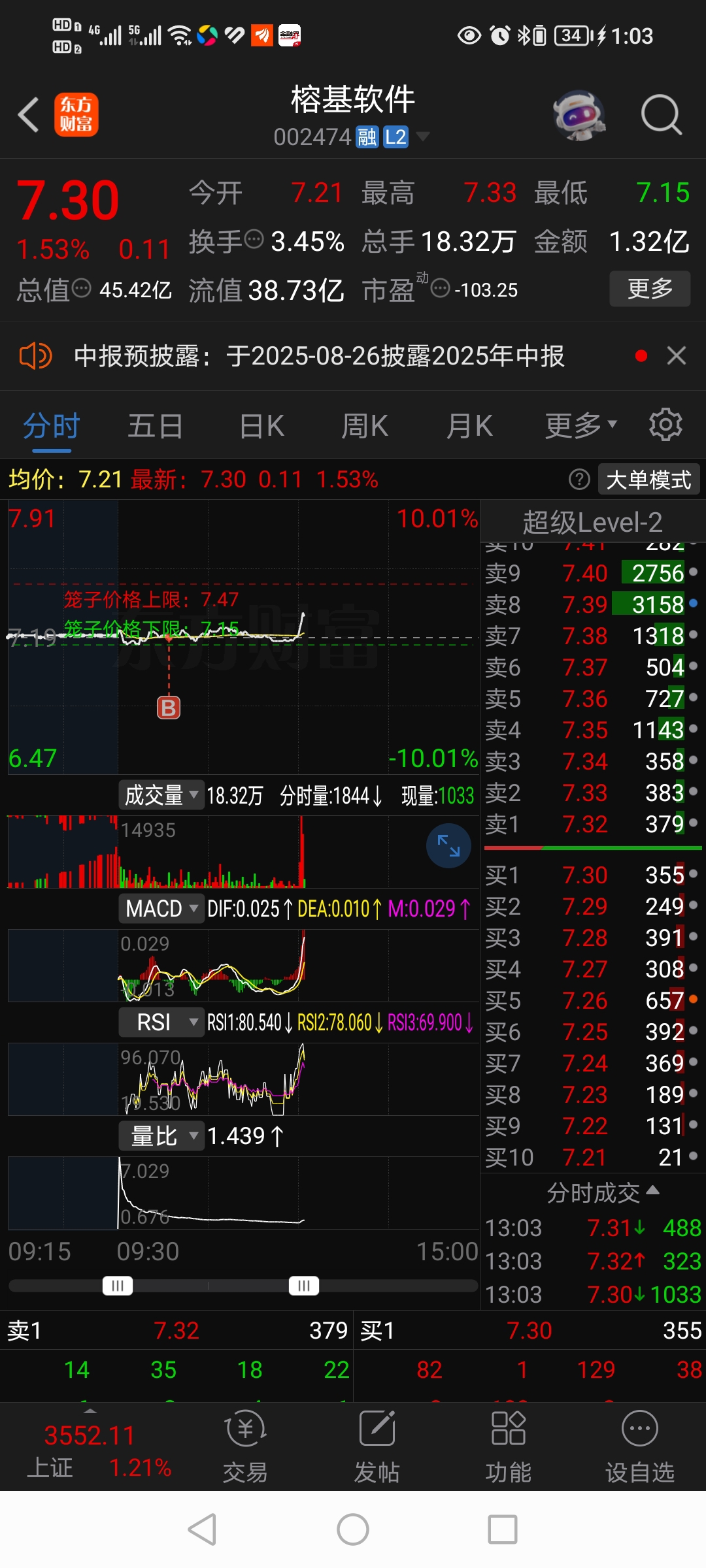Screen dimensions: 706x1568
Task: Toggle 大单模式 large order mode
Action: (648, 480)
